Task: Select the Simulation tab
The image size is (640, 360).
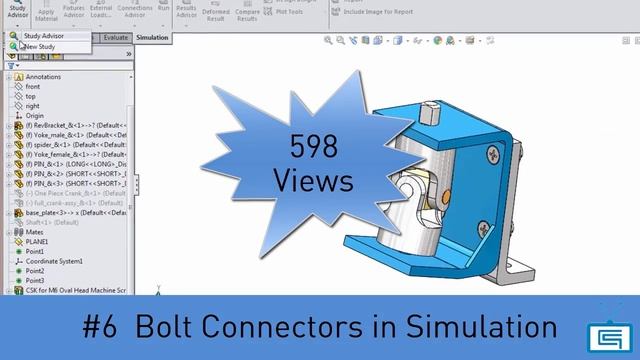Action: [152, 38]
